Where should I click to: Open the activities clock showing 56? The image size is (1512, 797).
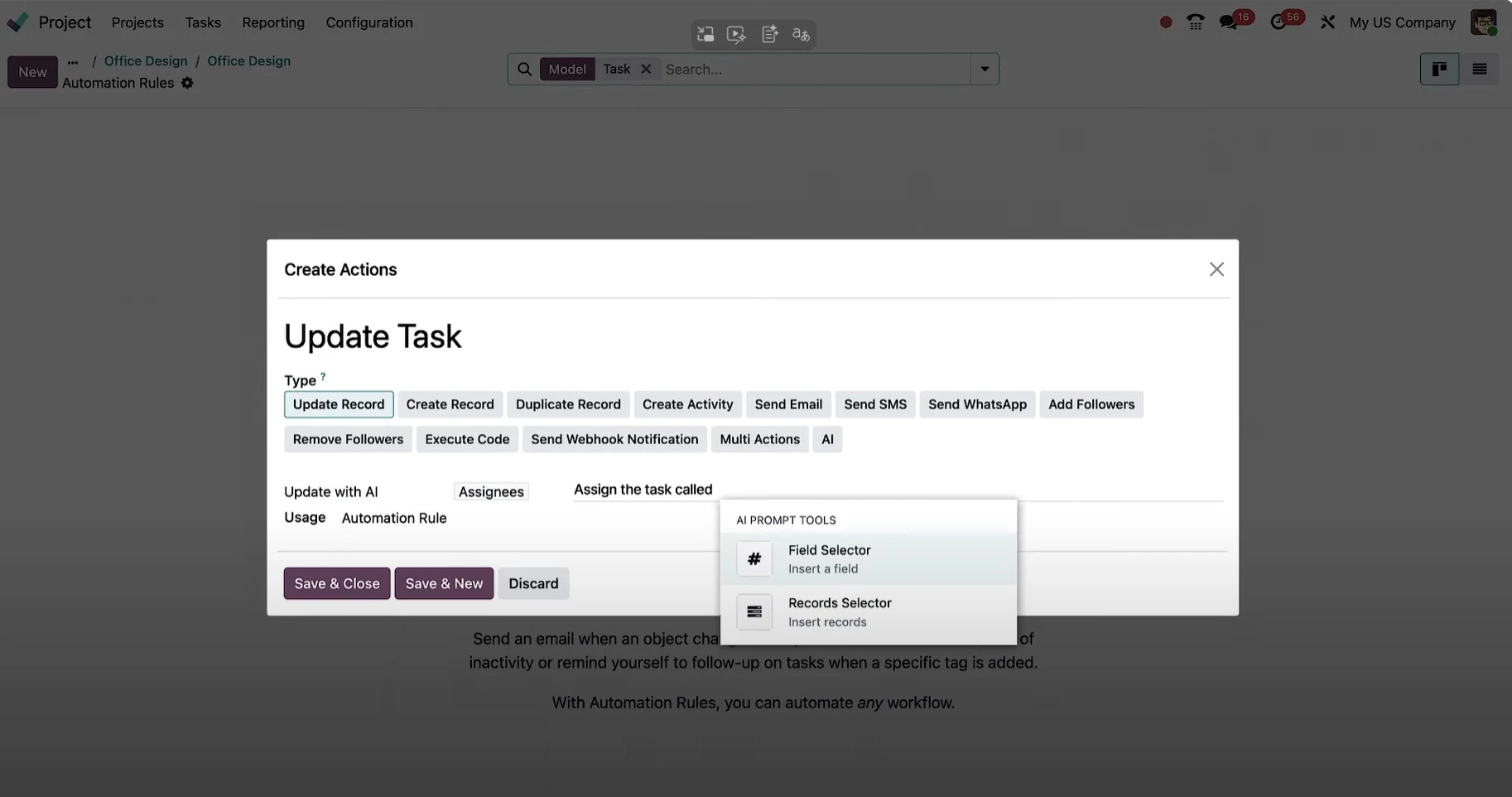(1279, 22)
